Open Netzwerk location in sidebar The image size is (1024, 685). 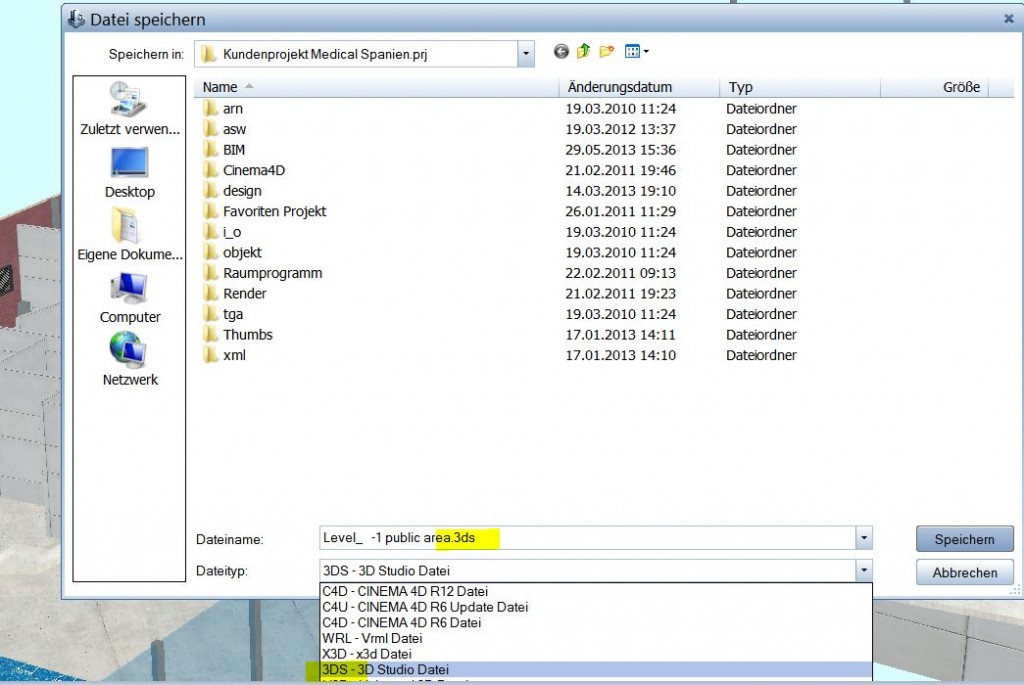click(130, 360)
